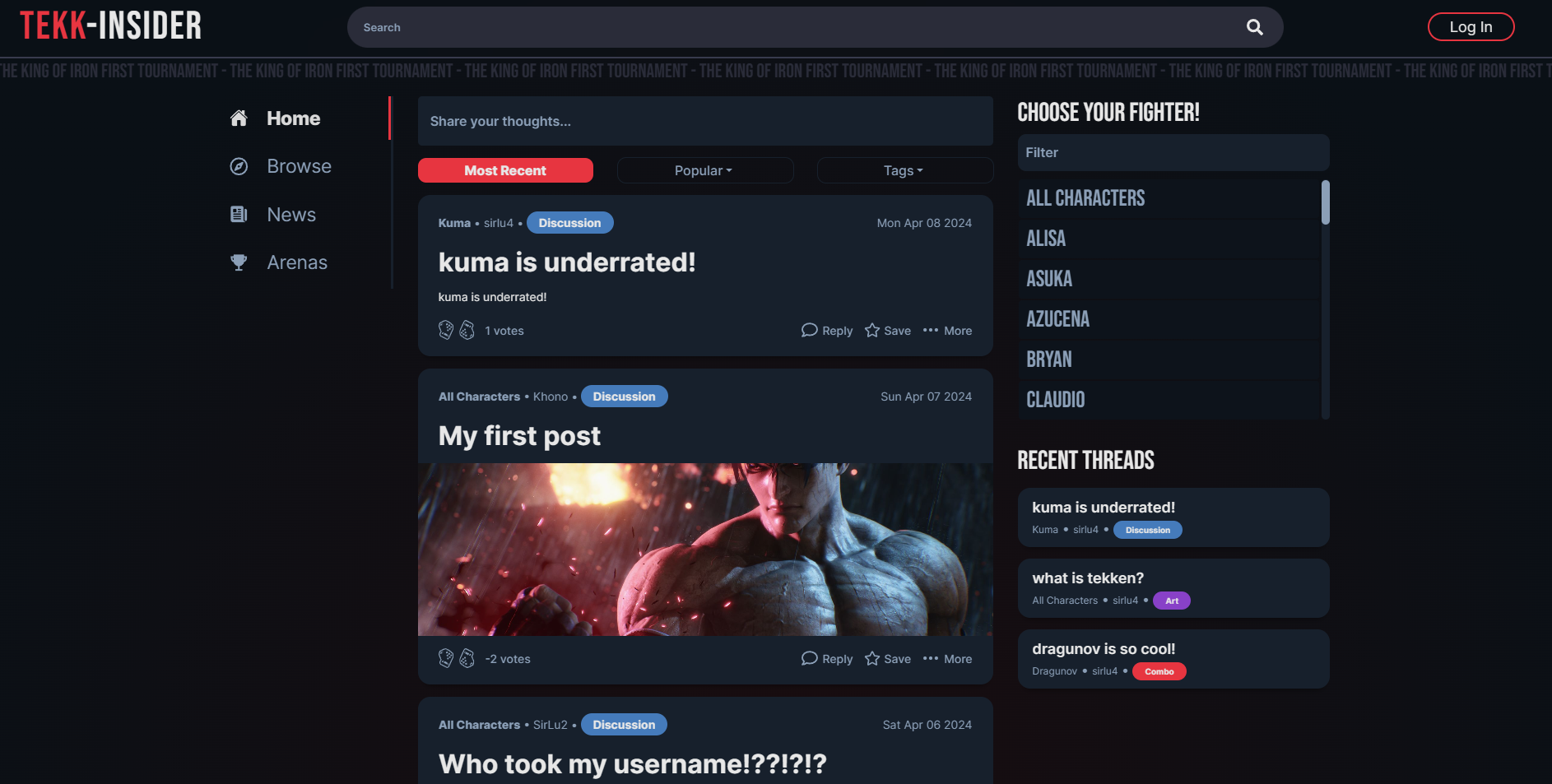The width and height of the screenshot is (1552, 784).
Task: Click 'Mon Apr 08 2024' date
Action: pyautogui.click(x=924, y=223)
